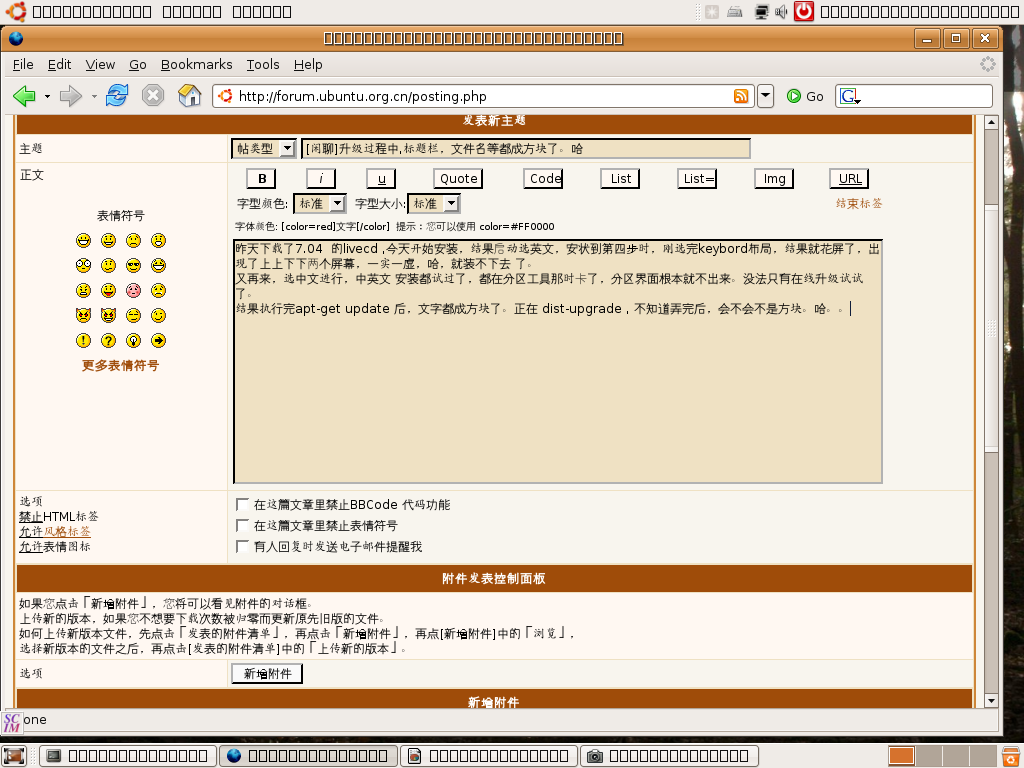Viewport: 1024px width, 768px height.
Task: Open the Help menu
Action: click(x=308, y=65)
